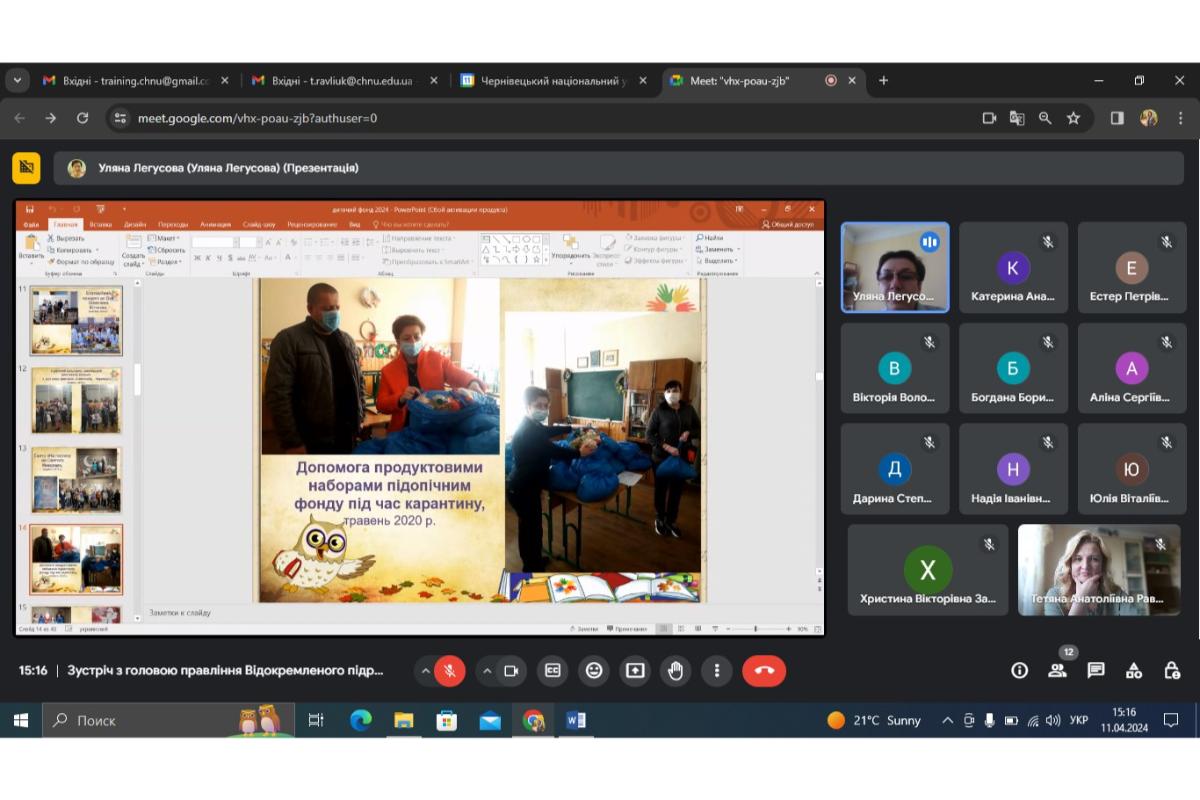1200x800 pixels.
Task: Open Microsoft Edge from the taskbar
Action: pos(361,720)
